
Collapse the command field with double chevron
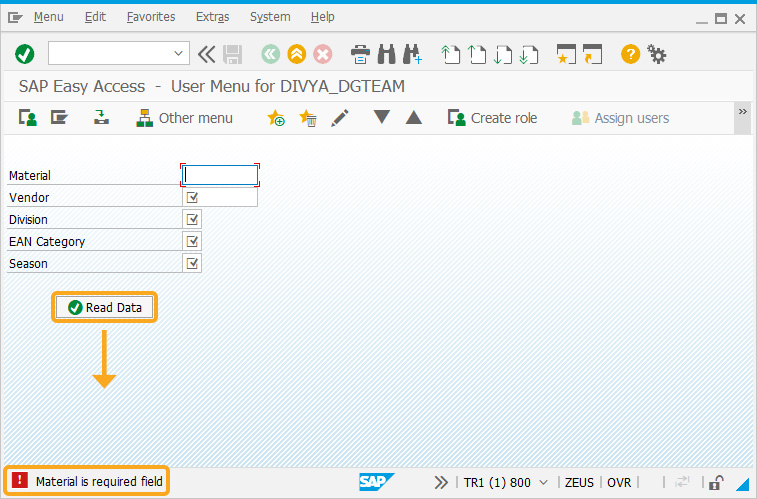207,54
